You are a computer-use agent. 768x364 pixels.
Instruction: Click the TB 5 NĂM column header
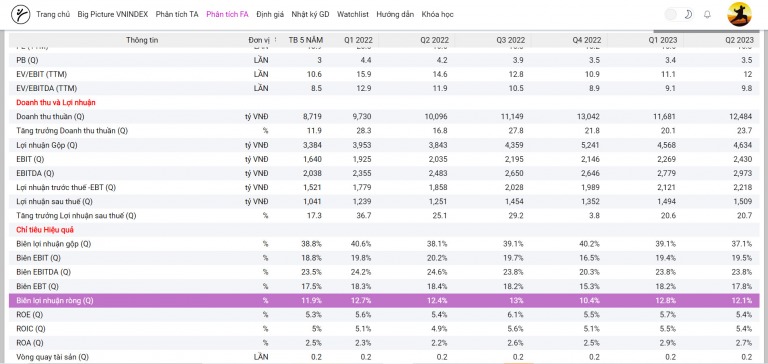pos(306,40)
